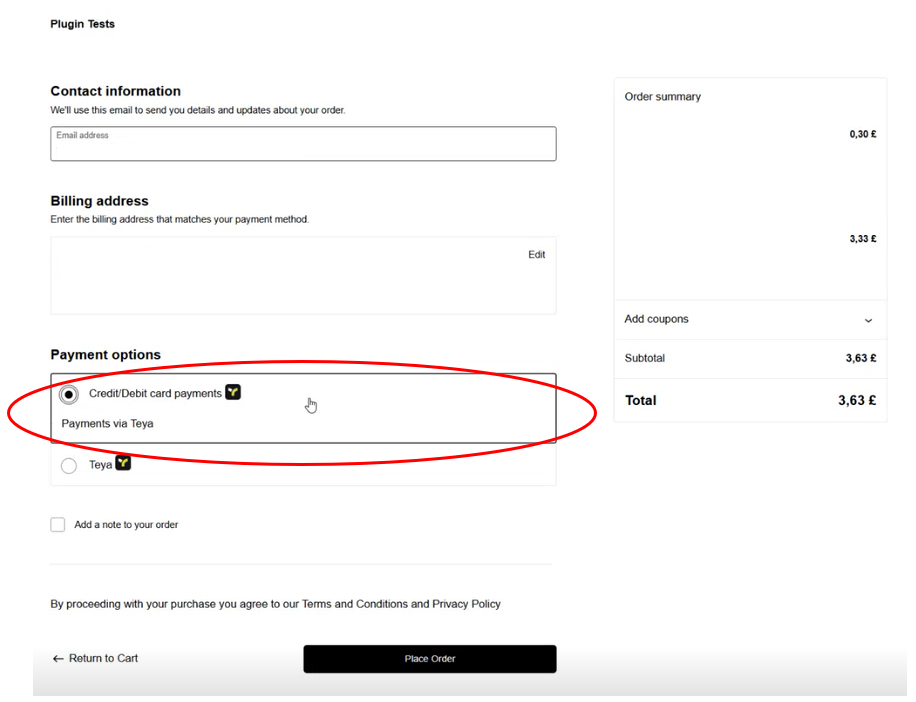Open the Privacy Policy link
The image size is (916, 702).
[x=466, y=604]
